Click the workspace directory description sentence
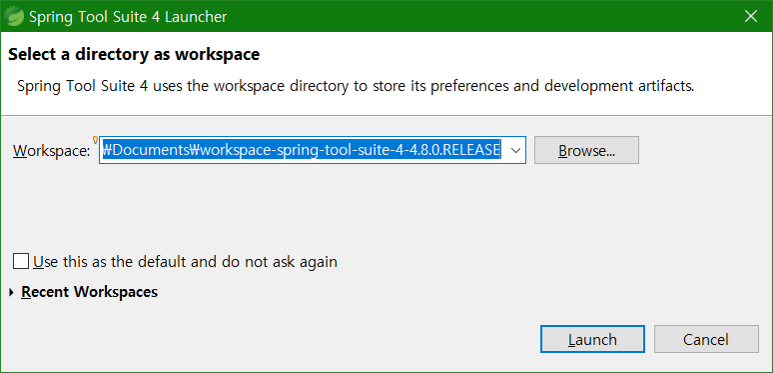 [355, 86]
